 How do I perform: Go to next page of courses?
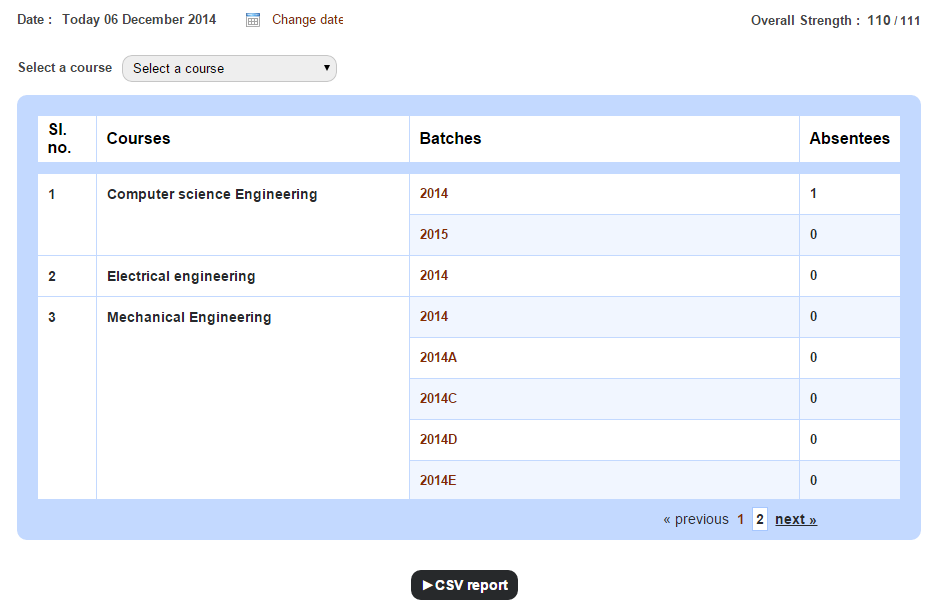tap(795, 519)
